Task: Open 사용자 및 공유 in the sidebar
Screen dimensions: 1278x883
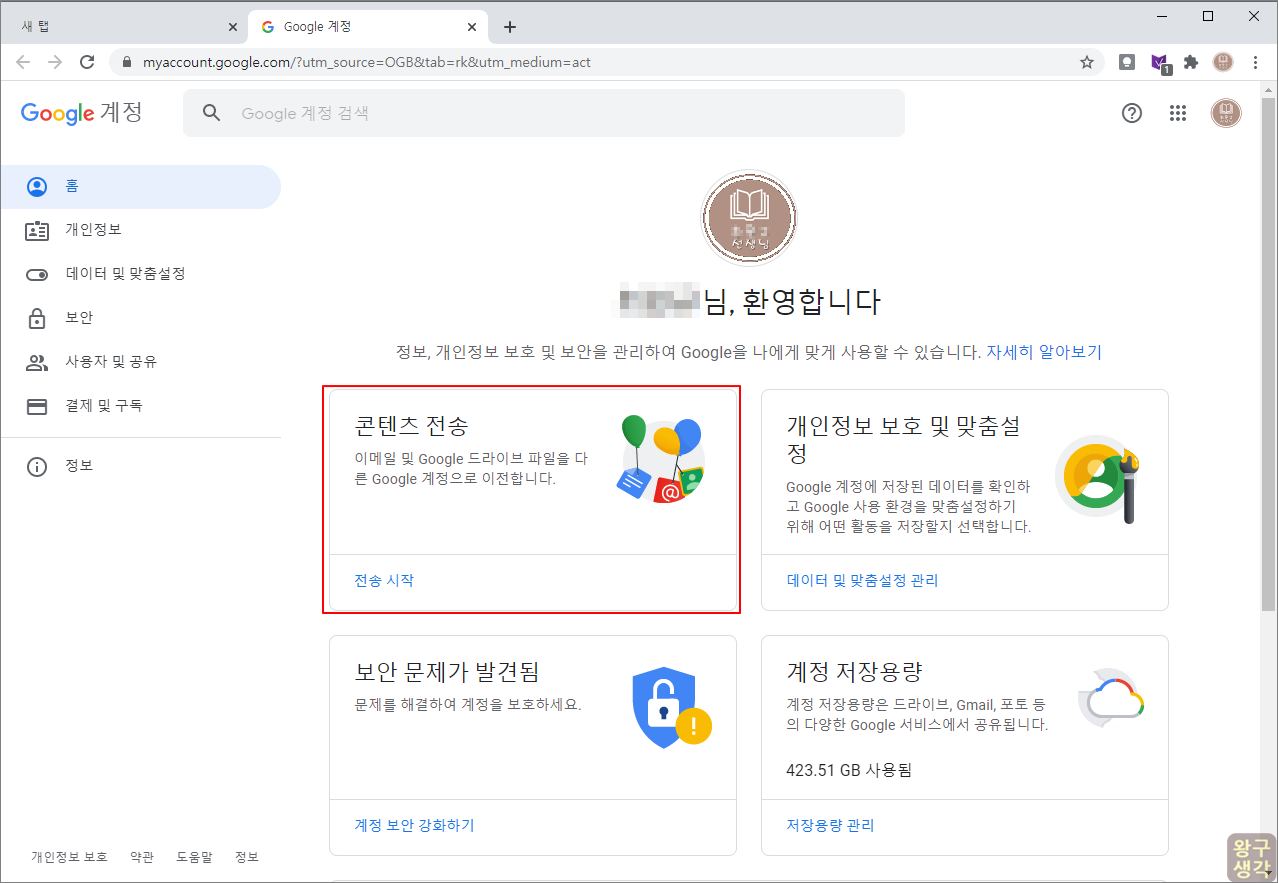Action: click(x=140, y=362)
